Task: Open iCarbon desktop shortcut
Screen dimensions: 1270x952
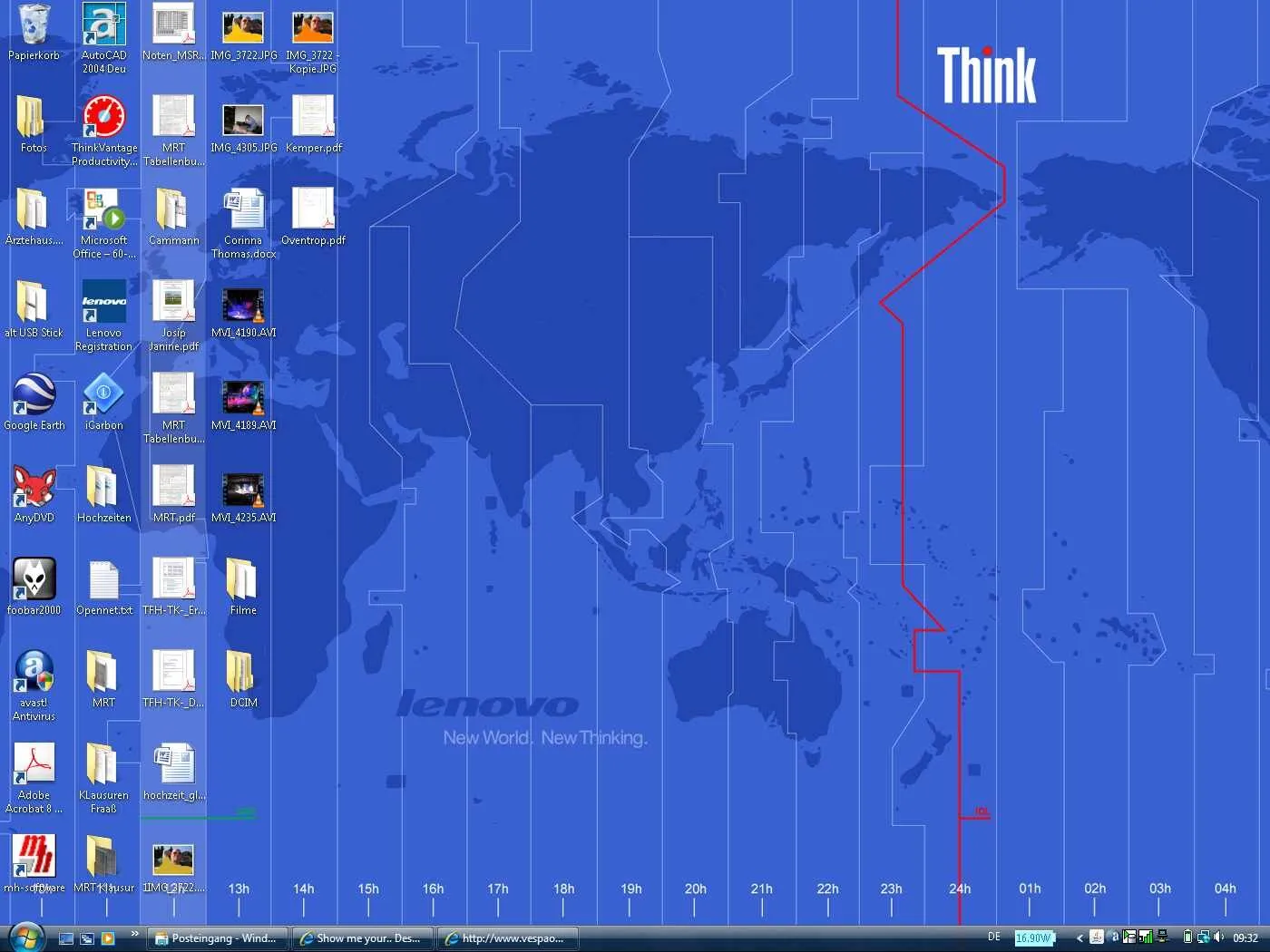Action: [x=103, y=396]
